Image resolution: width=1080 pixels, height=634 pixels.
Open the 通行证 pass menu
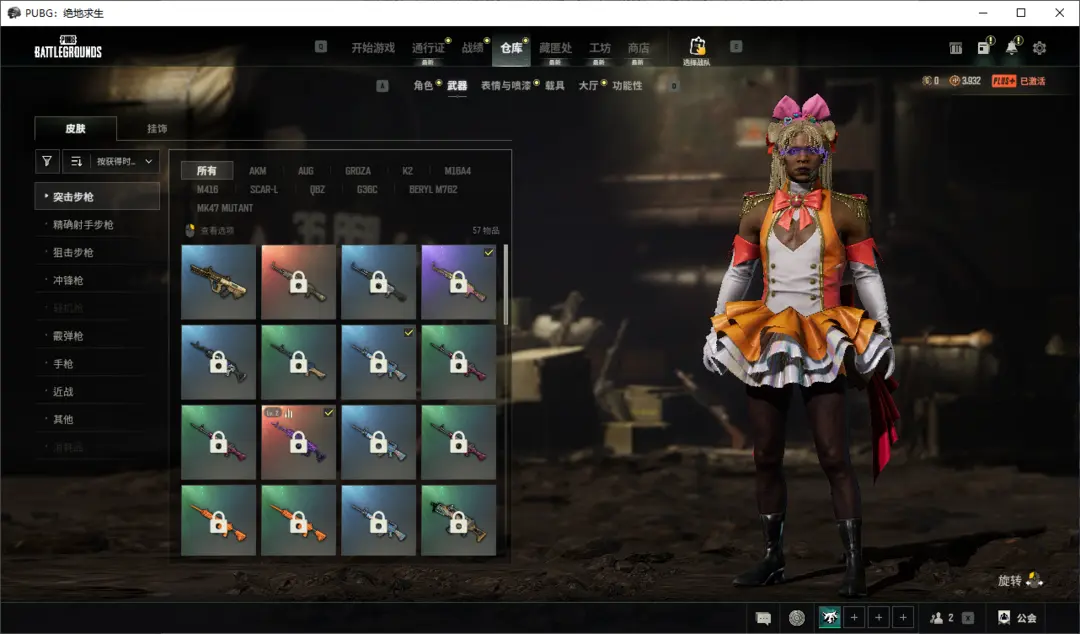(x=428, y=48)
